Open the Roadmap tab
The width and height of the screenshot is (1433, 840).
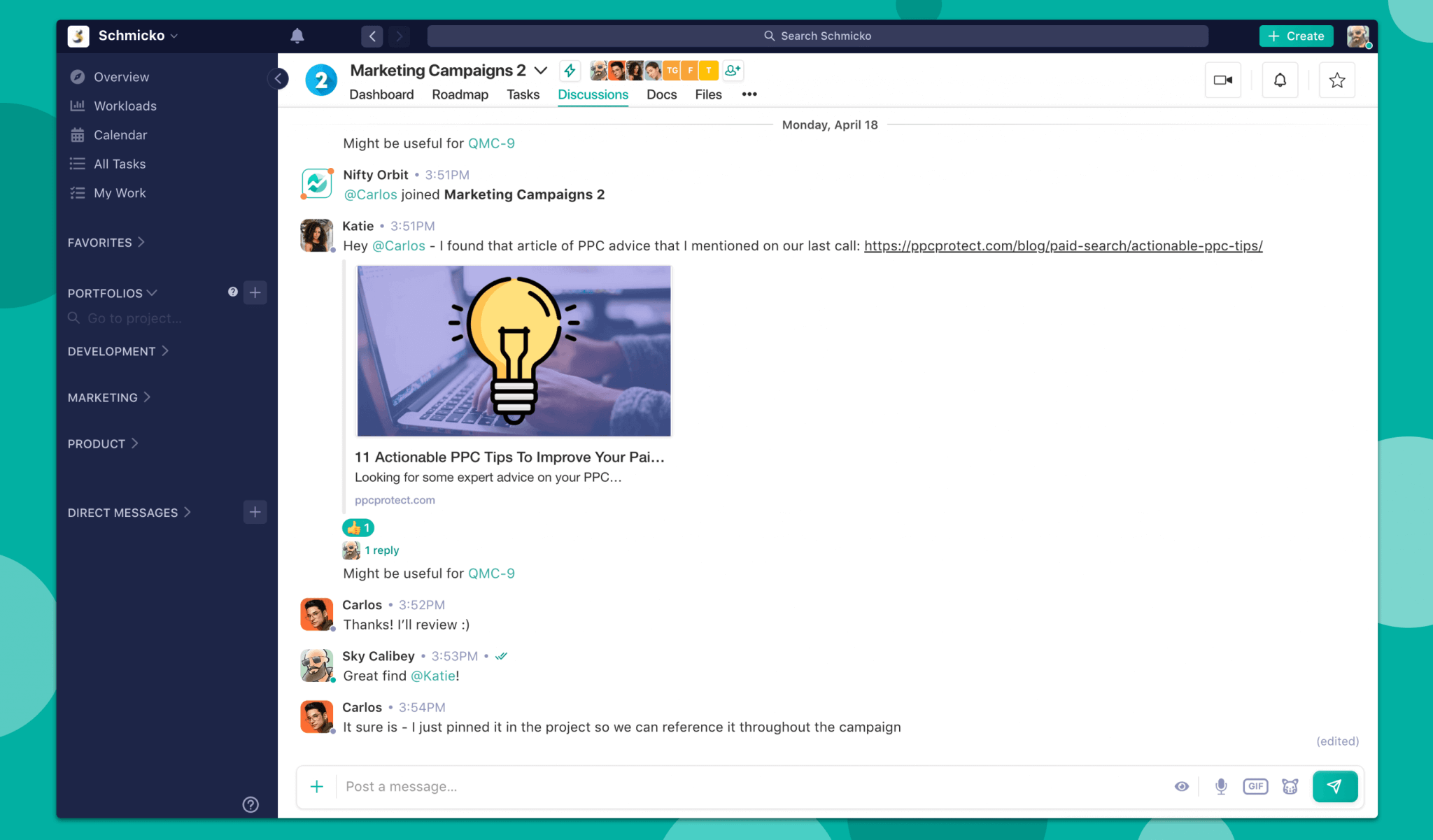(460, 94)
